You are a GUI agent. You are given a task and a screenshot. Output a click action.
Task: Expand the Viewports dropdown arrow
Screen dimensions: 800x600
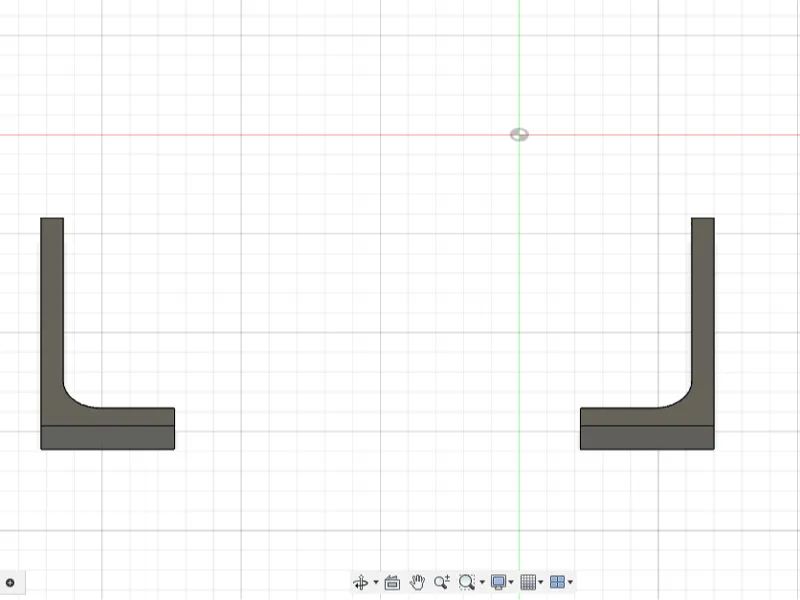[x=570, y=582]
